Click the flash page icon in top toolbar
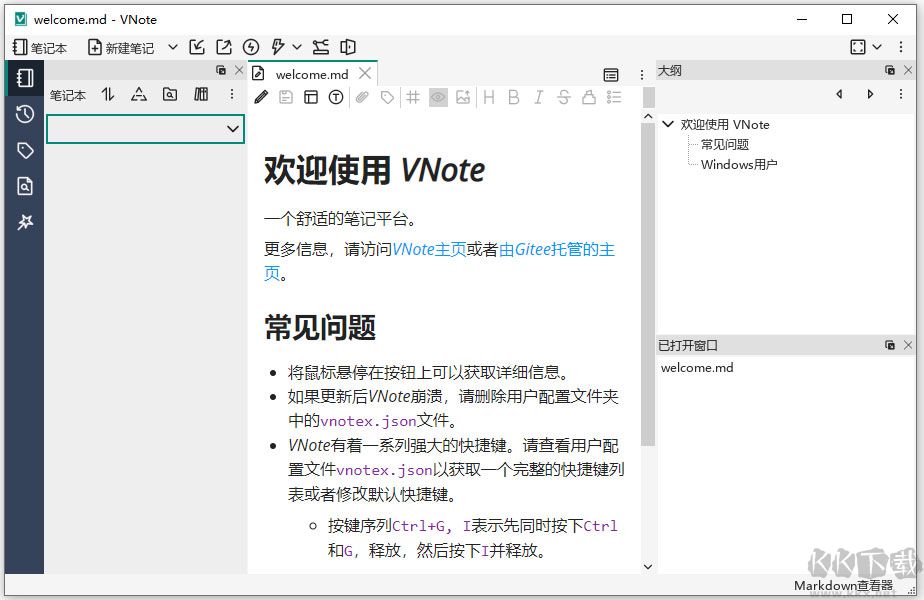Image resolution: width=924 pixels, height=600 pixels. coord(251,47)
